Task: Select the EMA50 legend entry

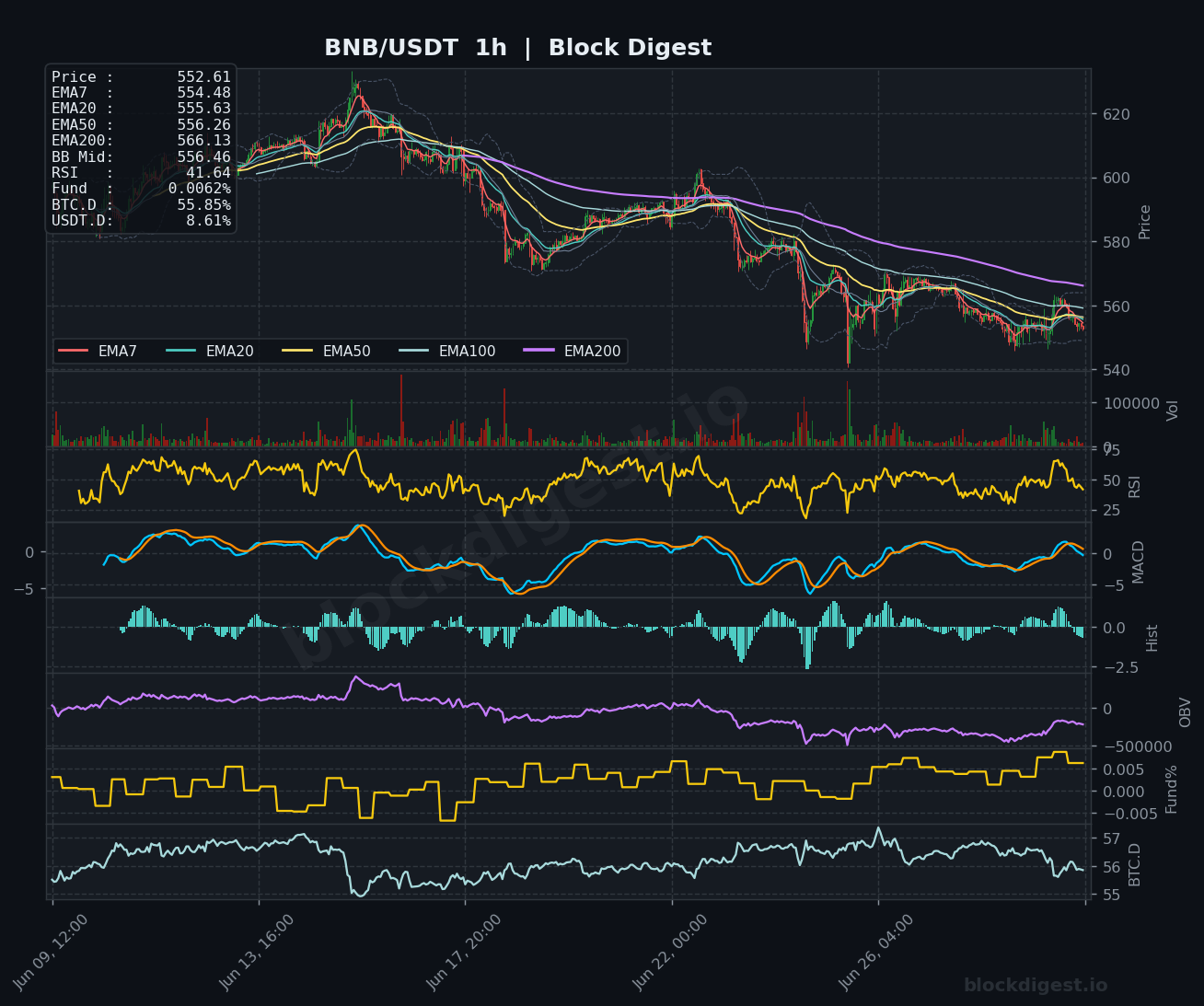Action: (x=327, y=351)
